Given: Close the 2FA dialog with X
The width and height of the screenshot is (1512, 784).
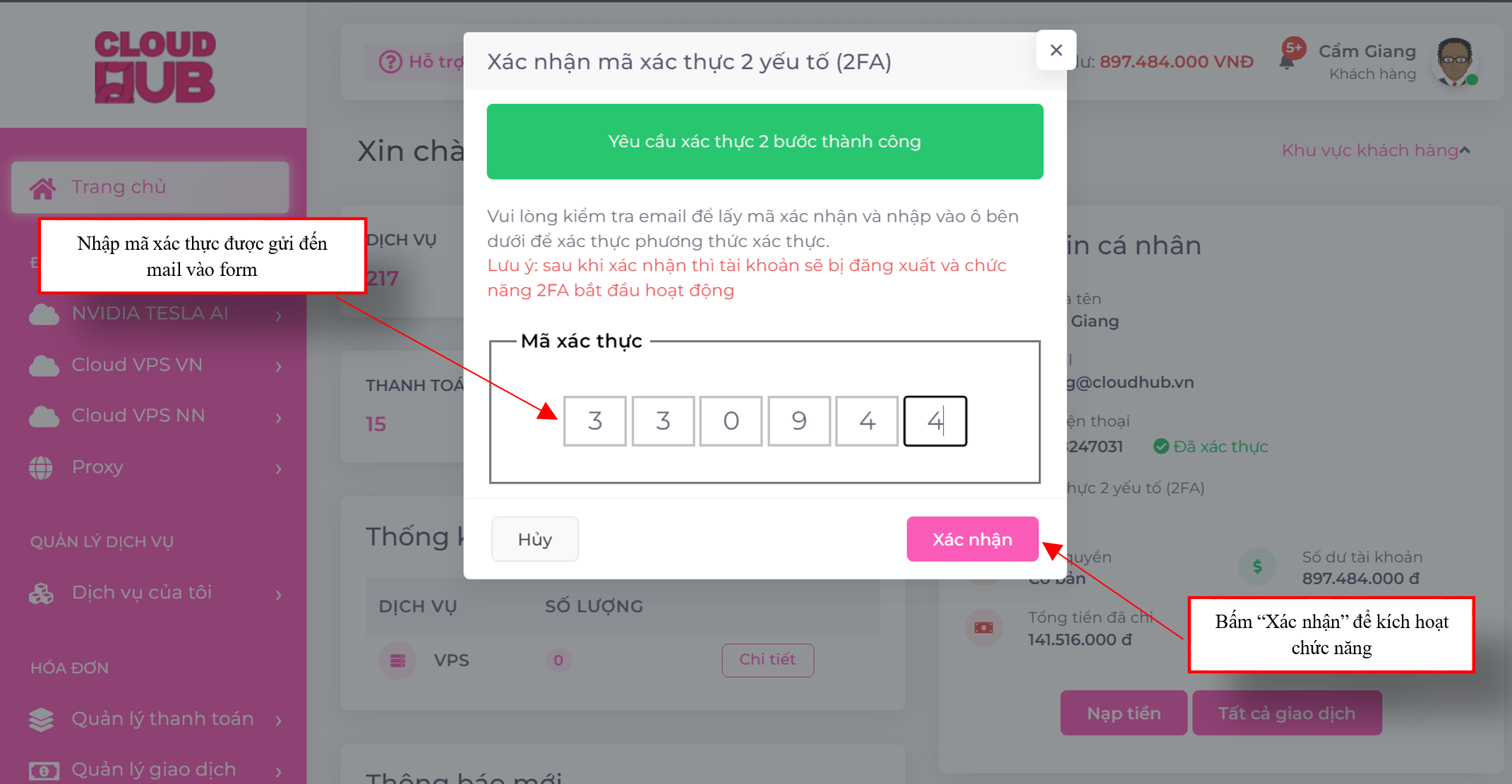Looking at the screenshot, I should point(1056,50).
